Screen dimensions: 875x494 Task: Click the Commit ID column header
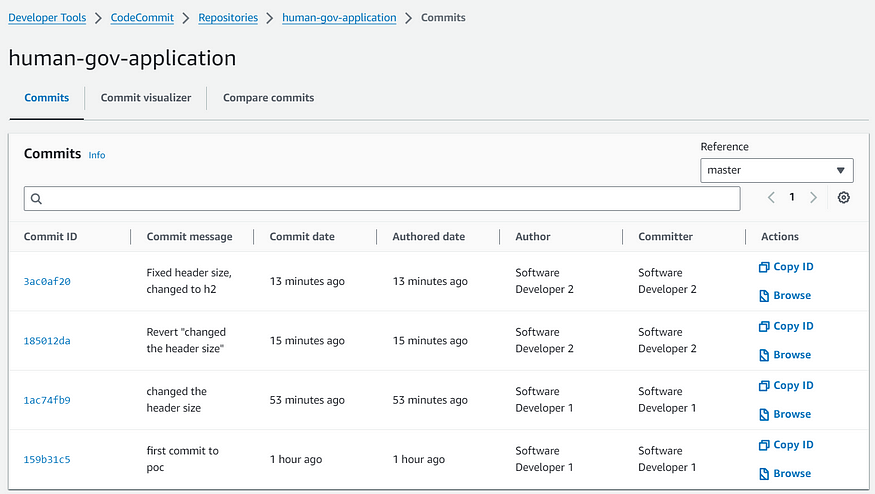[50, 237]
